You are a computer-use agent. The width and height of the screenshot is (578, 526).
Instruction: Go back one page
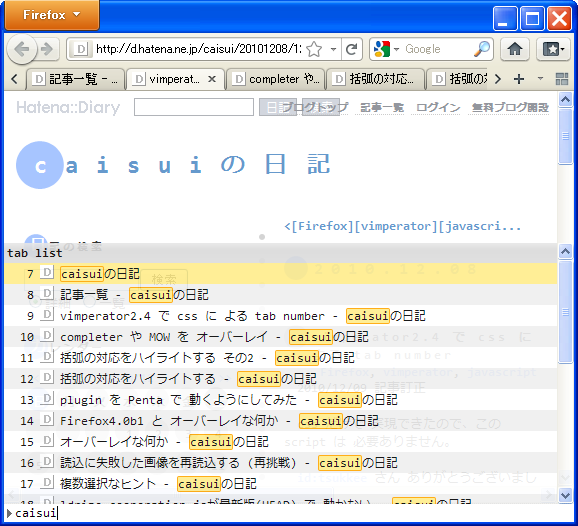pos(22,49)
